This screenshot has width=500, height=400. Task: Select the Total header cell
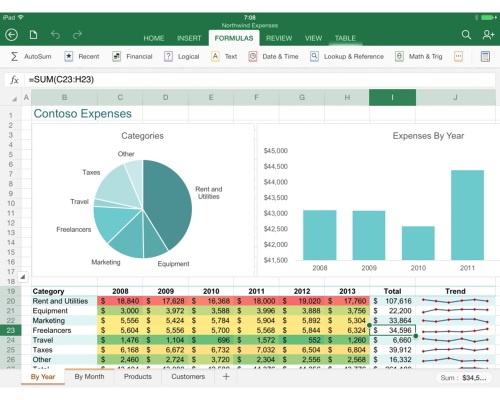click(x=392, y=291)
